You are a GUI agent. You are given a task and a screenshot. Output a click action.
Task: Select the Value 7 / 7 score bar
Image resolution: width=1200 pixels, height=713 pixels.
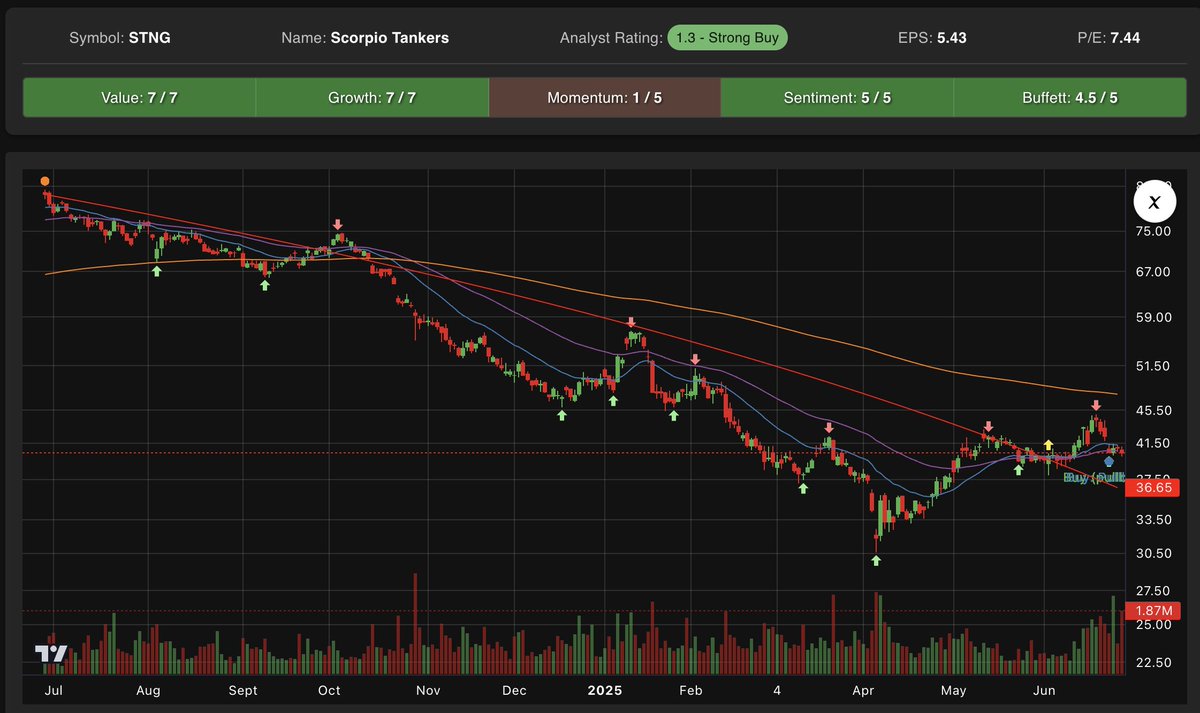[139, 98]
